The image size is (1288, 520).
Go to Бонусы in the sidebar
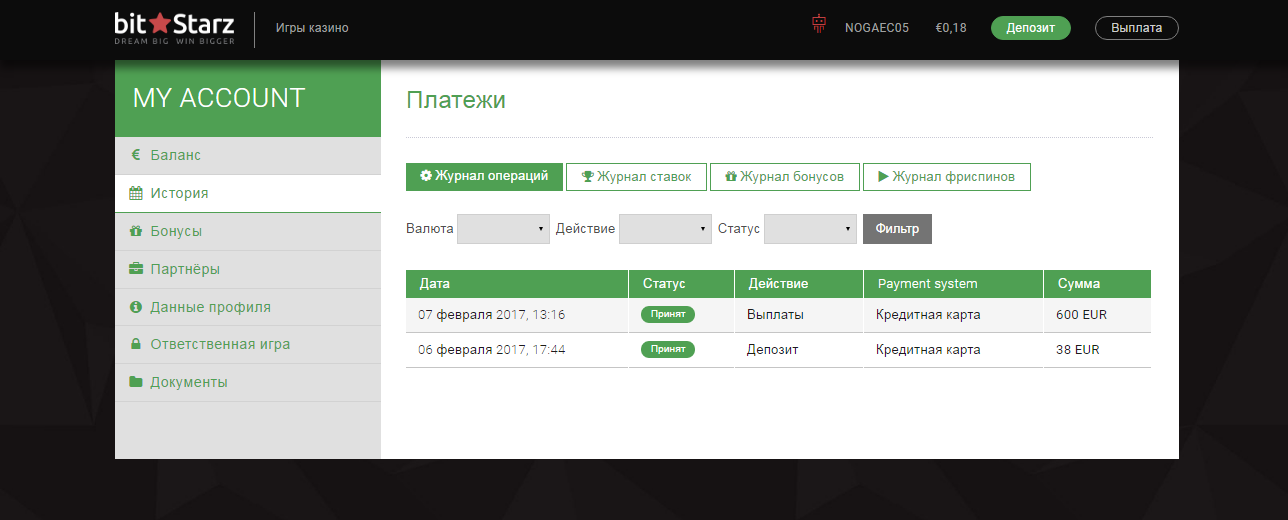click(248, 231)
